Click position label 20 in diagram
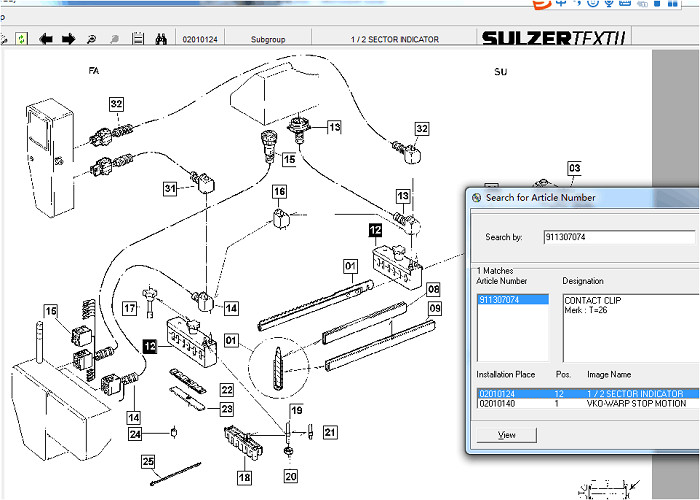Image resolution: width=700 pixels, height=500 pixels. [x=291, y=476]
